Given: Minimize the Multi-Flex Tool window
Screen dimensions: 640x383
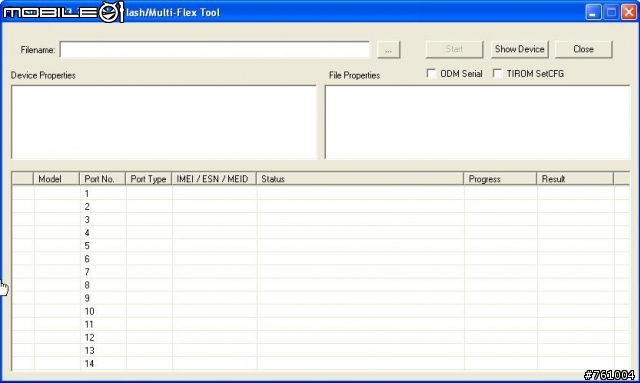Looking at the screenshot, I should 593,12.
